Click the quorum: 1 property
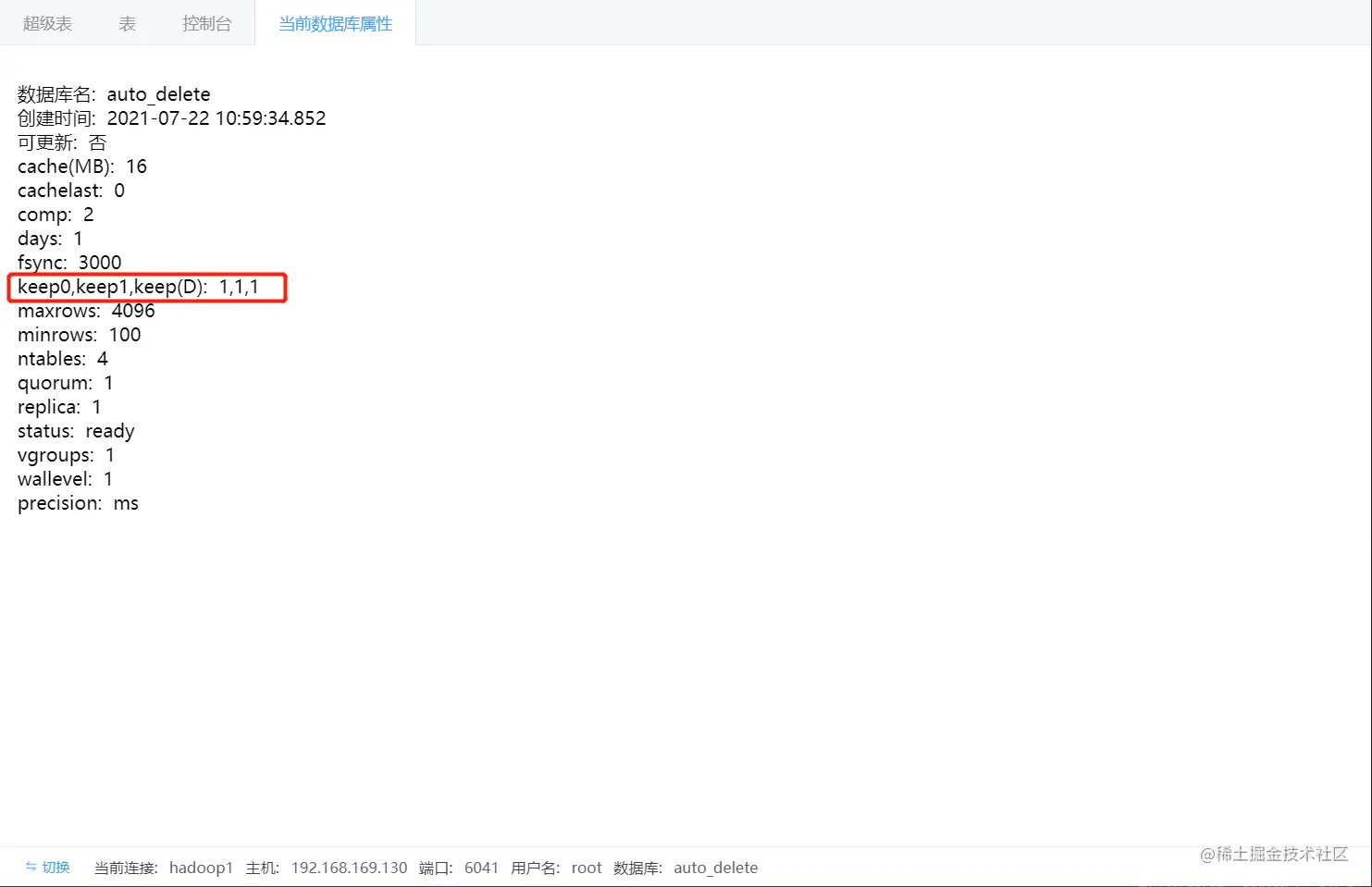1372x887 pixels. pyautogui.click(x=66, y=383)
